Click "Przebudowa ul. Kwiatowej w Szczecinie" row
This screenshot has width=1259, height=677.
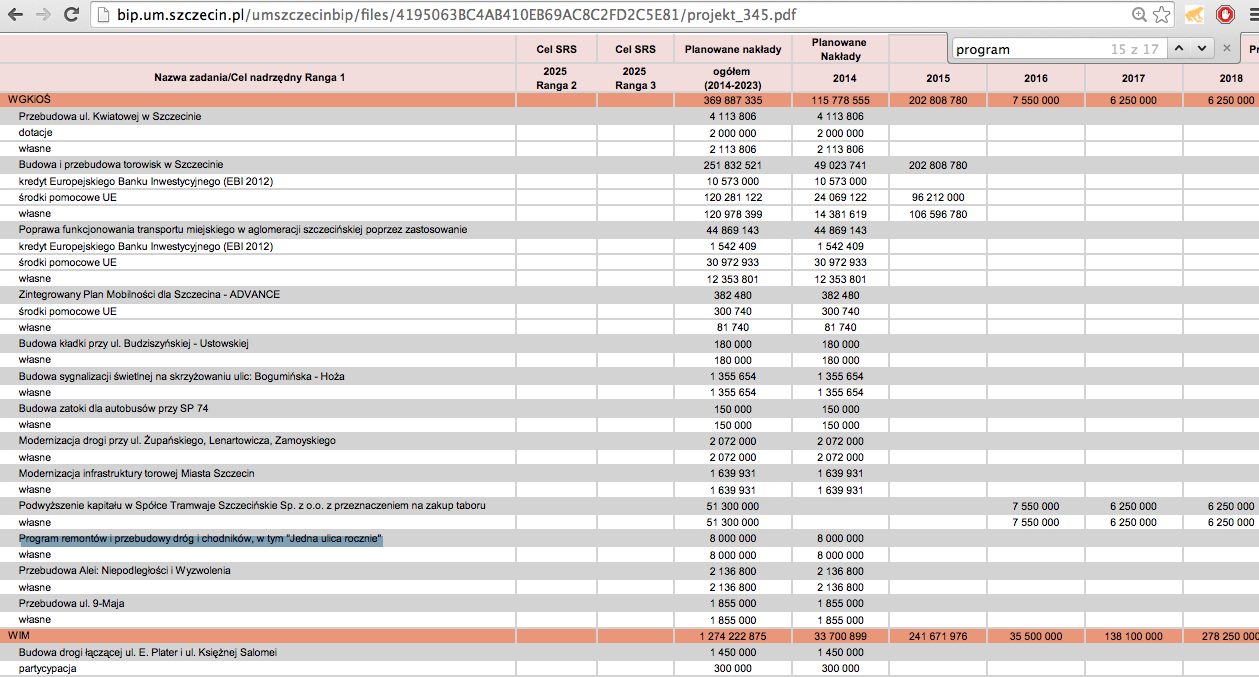(110, 116)
